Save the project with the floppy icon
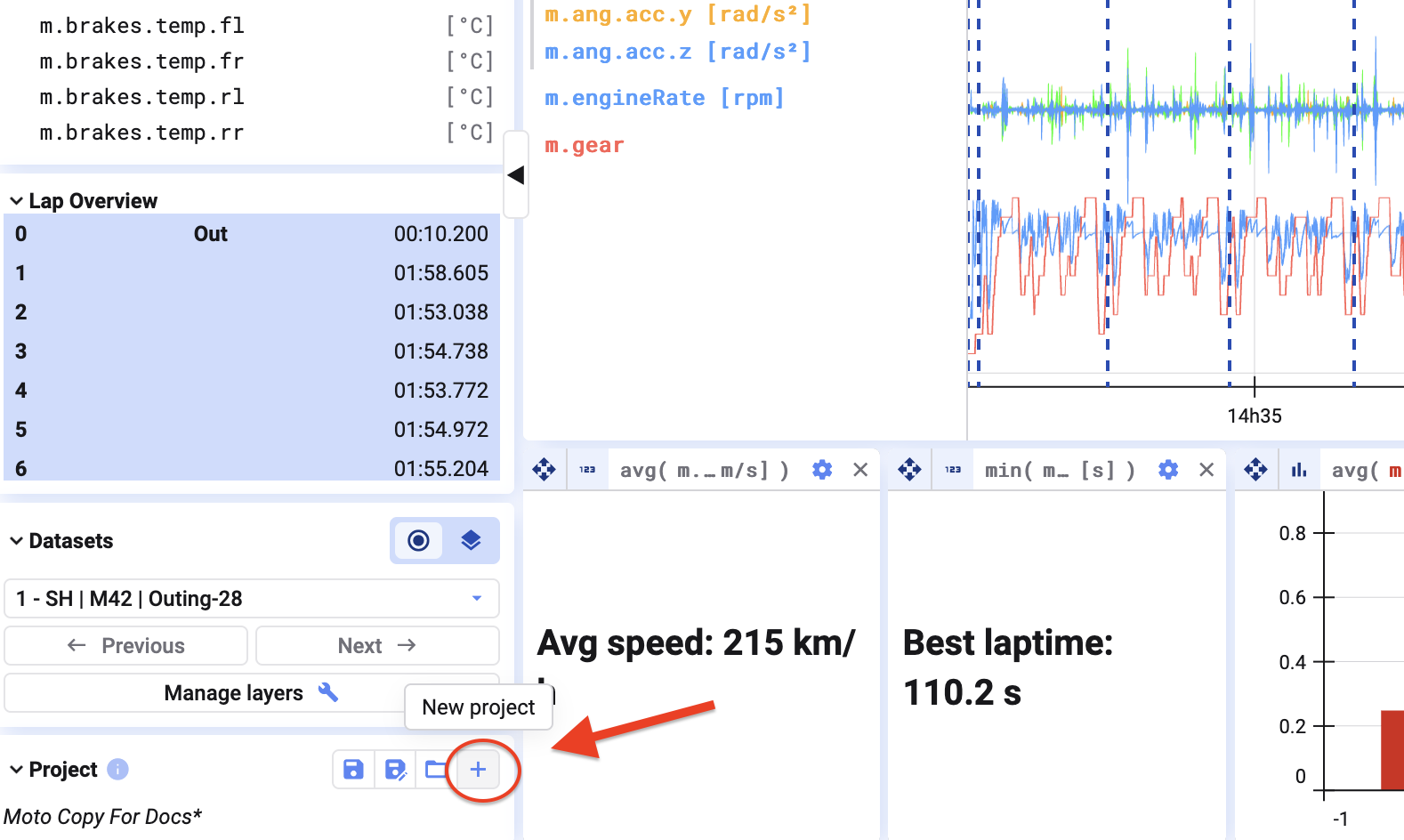Viewport: 1404px width, 840px height. [x=353, y=770]
